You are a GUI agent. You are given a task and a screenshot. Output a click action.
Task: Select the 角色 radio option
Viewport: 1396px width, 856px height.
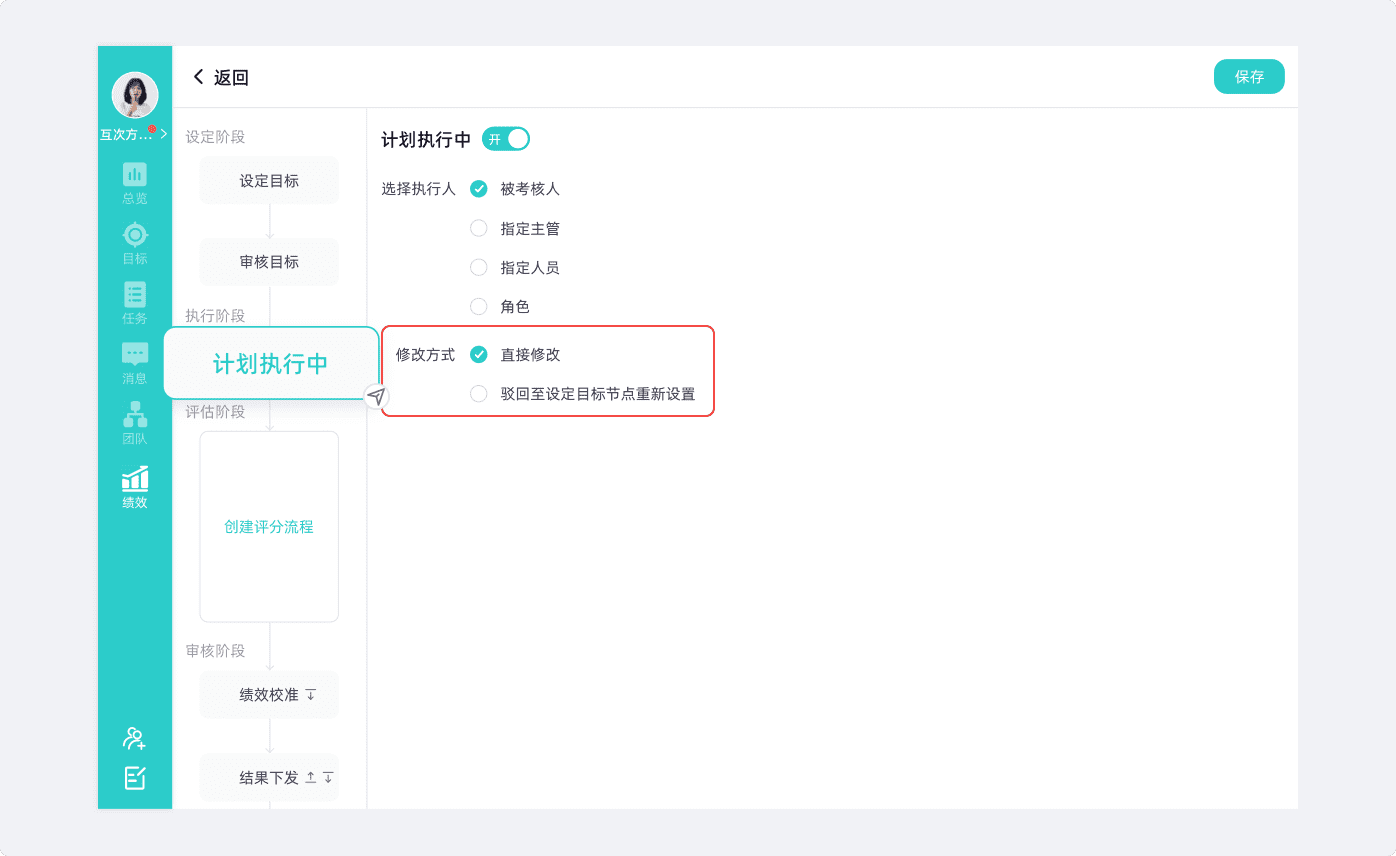click(479, 306)
